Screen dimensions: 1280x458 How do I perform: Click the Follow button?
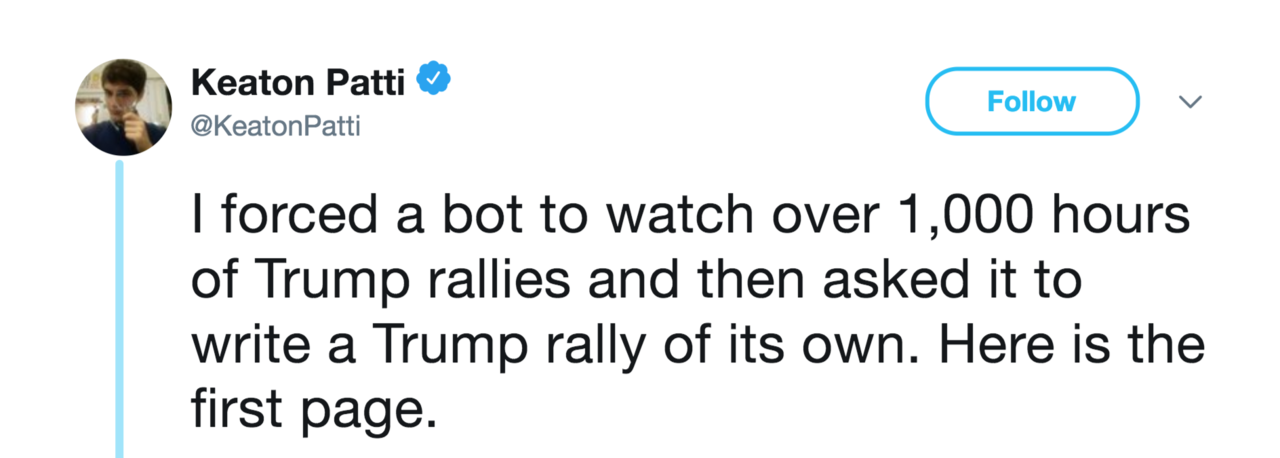[x=1032, y=101]
